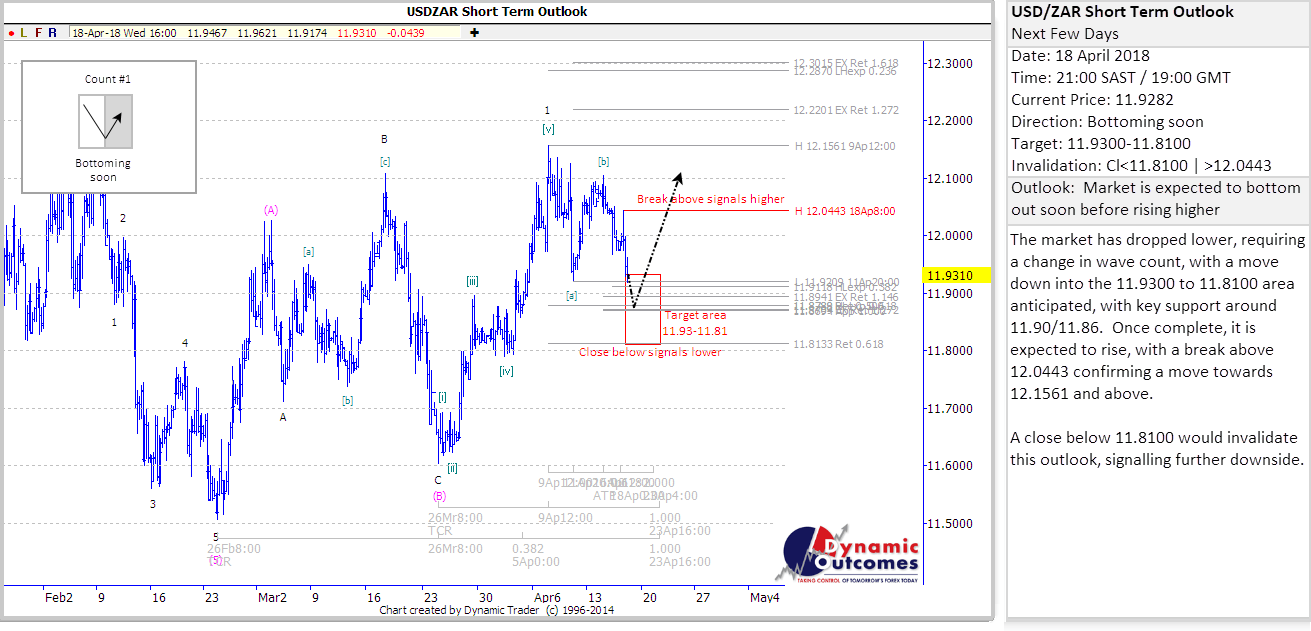
Task: Click the 'Direction: Bottoming soon' line
Action: 1107,122
